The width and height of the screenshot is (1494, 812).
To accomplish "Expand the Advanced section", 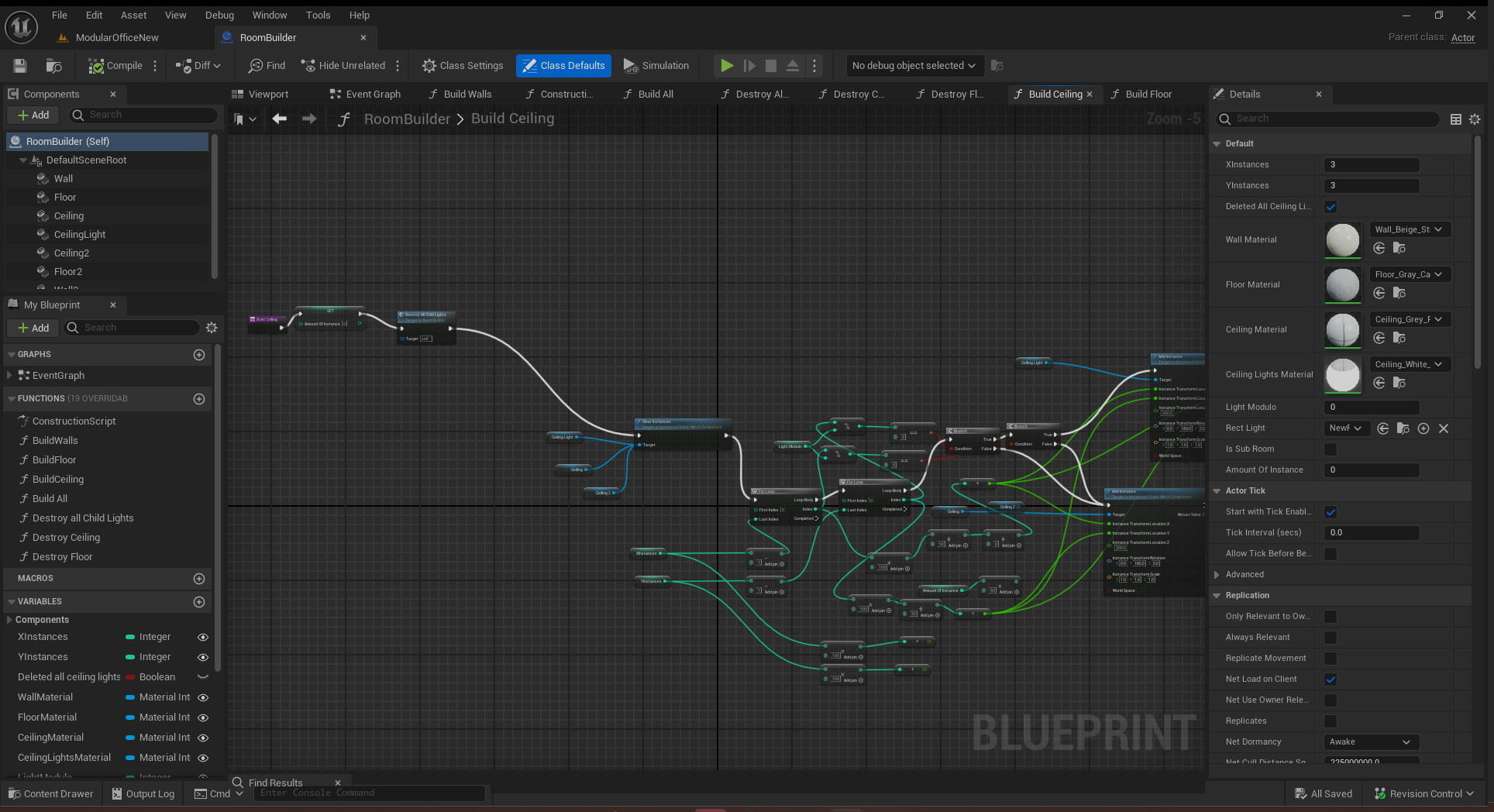I will [1244, 575].
